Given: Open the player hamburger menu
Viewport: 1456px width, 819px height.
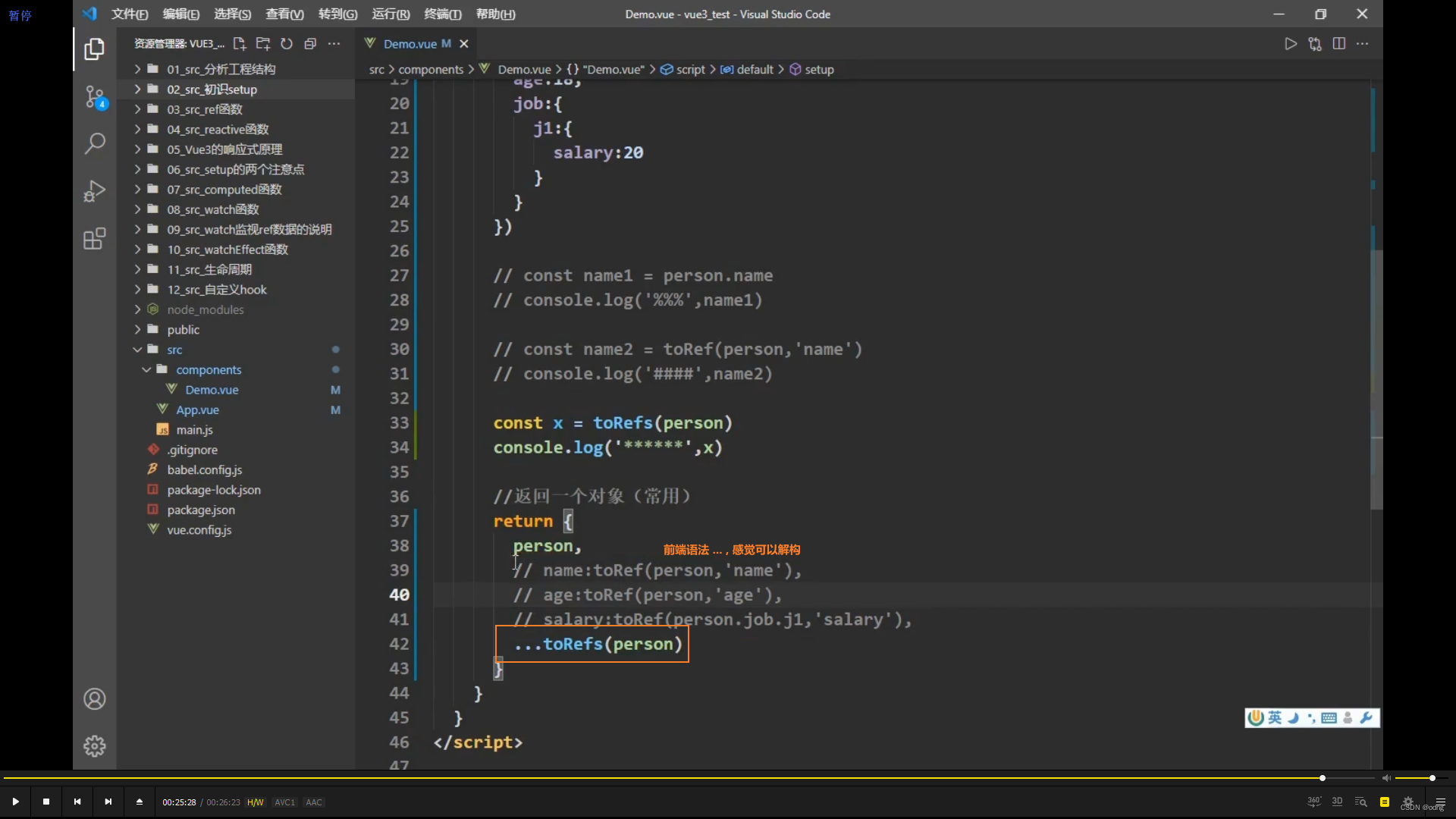Looking at the screenshot, I should point(1441,802).
